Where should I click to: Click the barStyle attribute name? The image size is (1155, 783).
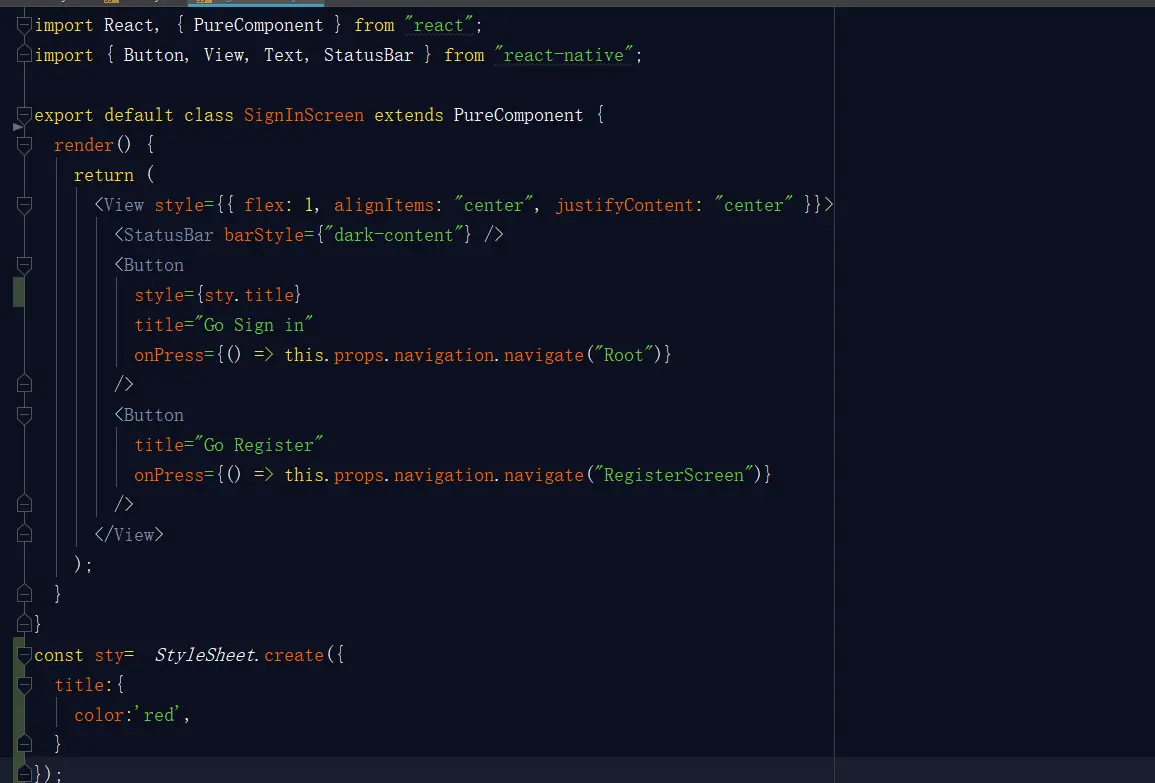pyautogui.click(x=264, y=235)
